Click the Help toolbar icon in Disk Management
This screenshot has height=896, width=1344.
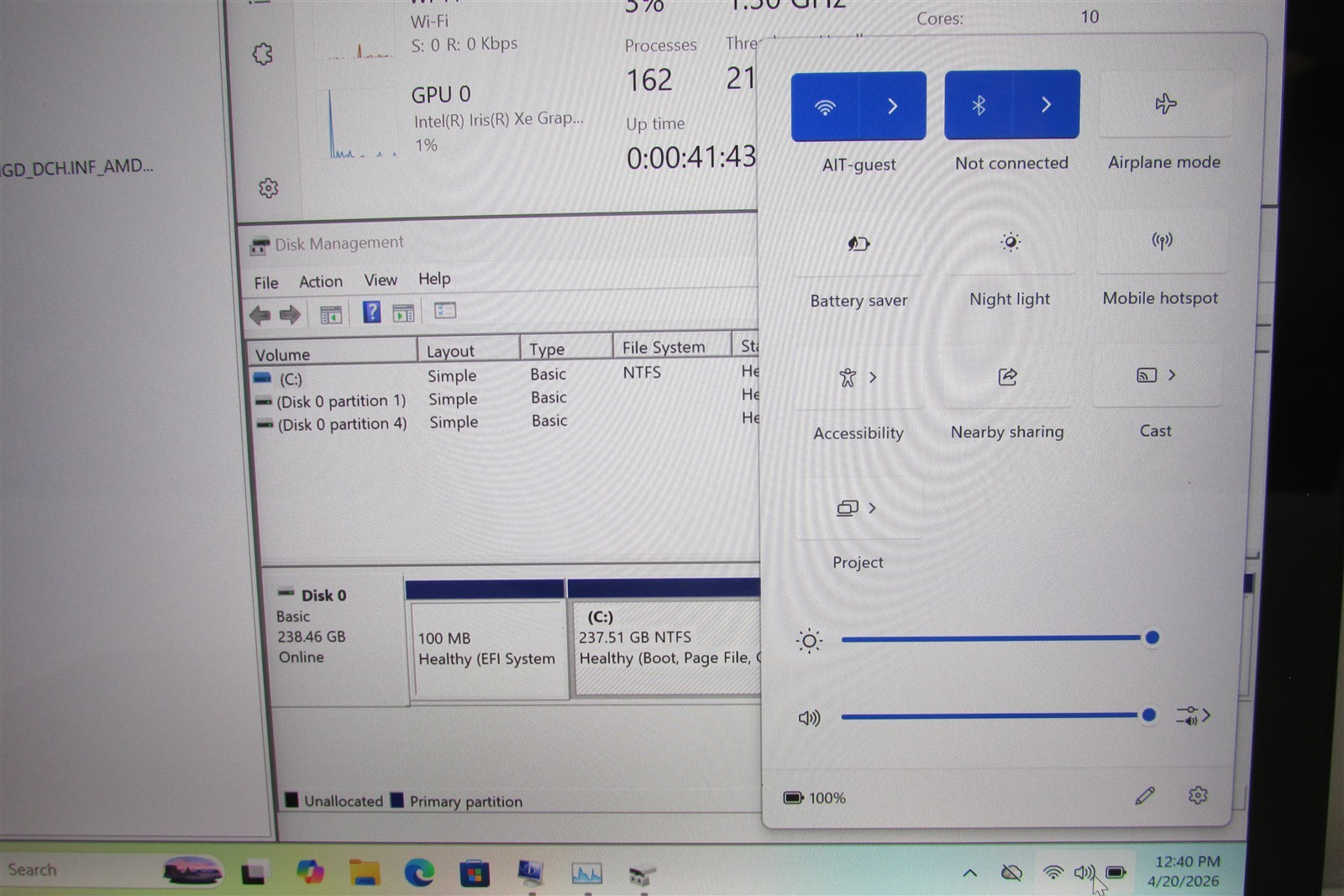tap(371, 312)
